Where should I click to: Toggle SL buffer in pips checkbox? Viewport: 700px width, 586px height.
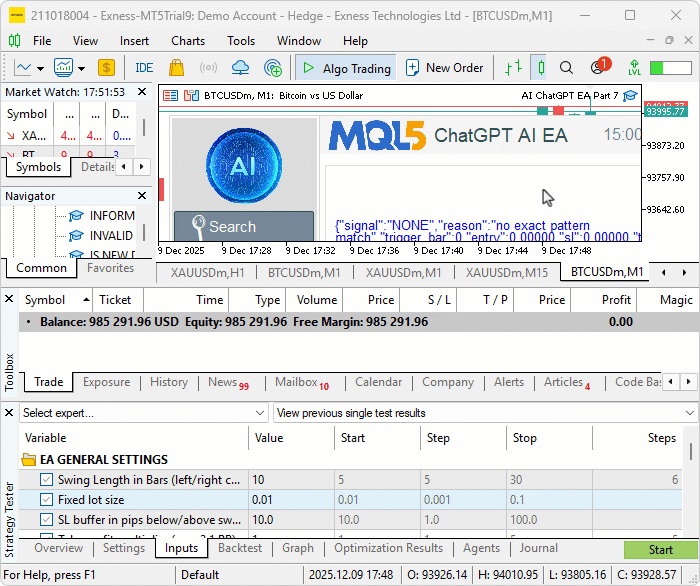coord(46,520)
